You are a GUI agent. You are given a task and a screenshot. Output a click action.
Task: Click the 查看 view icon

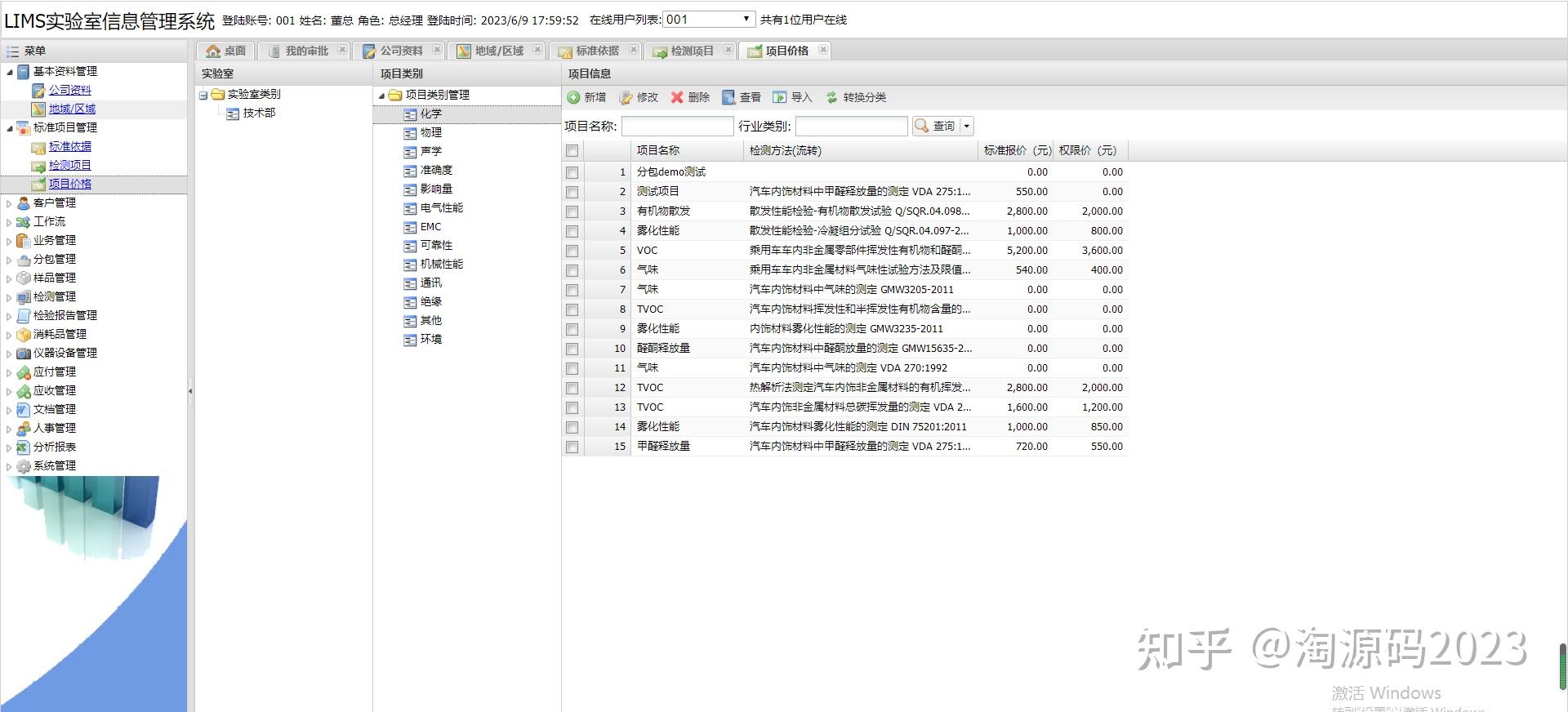728,97
